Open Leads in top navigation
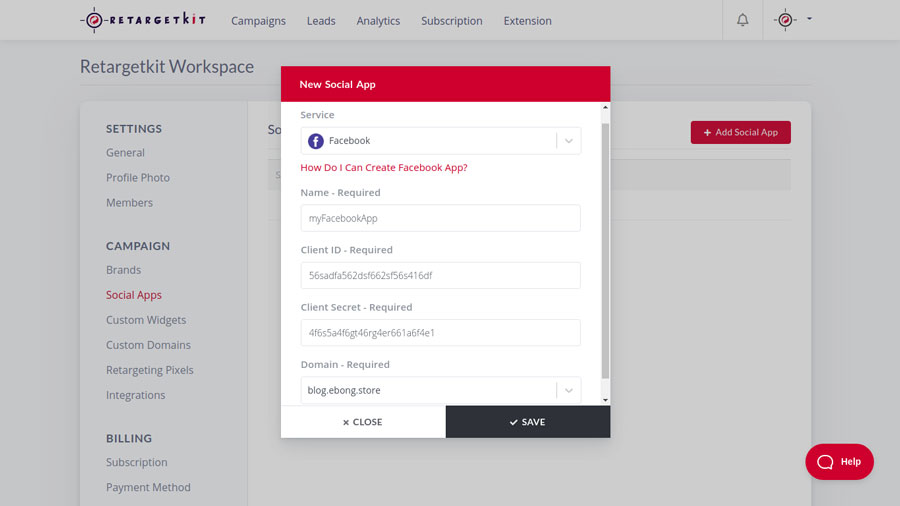 point(321,21)
